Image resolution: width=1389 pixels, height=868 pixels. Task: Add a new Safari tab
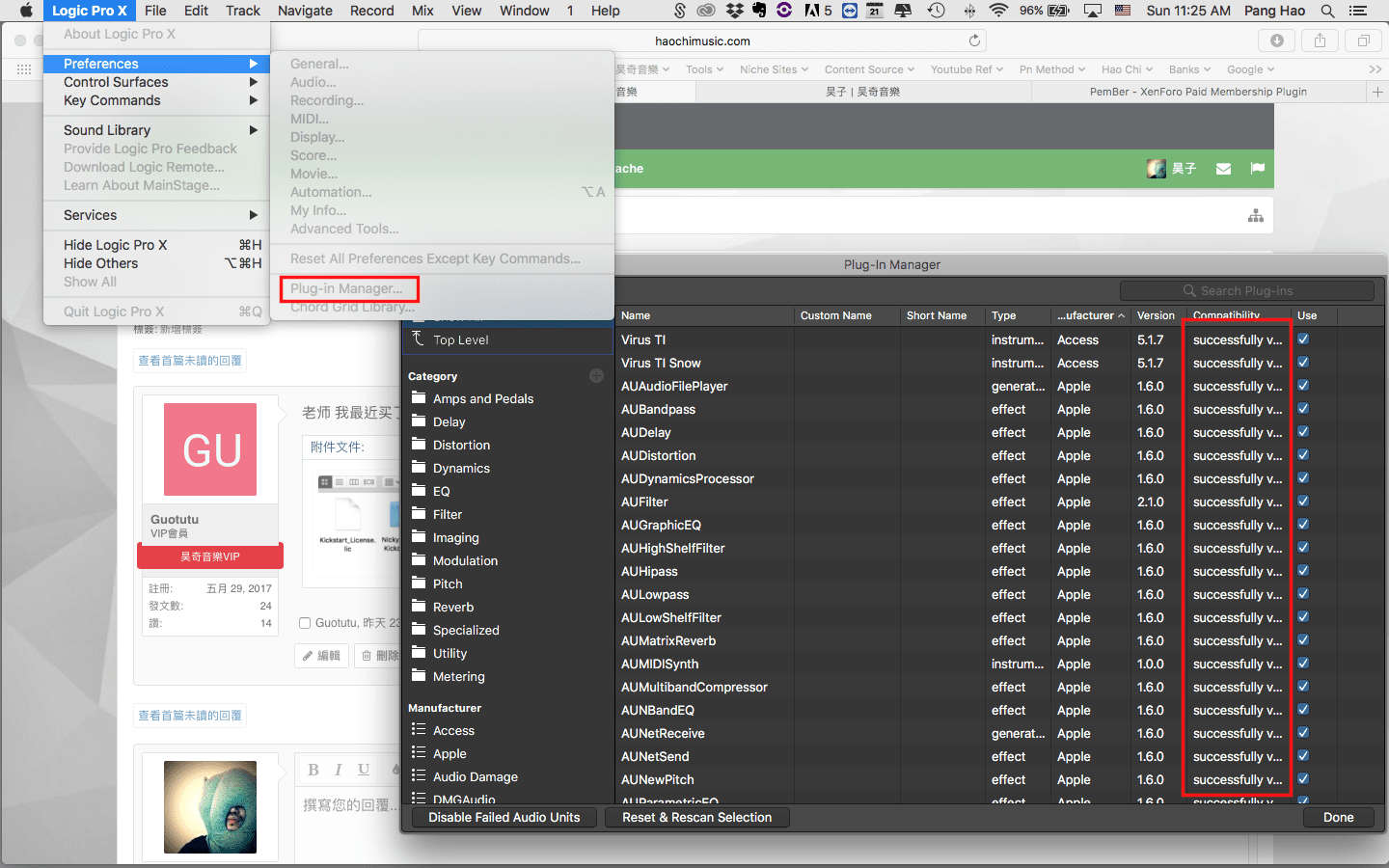[1377, 92]
